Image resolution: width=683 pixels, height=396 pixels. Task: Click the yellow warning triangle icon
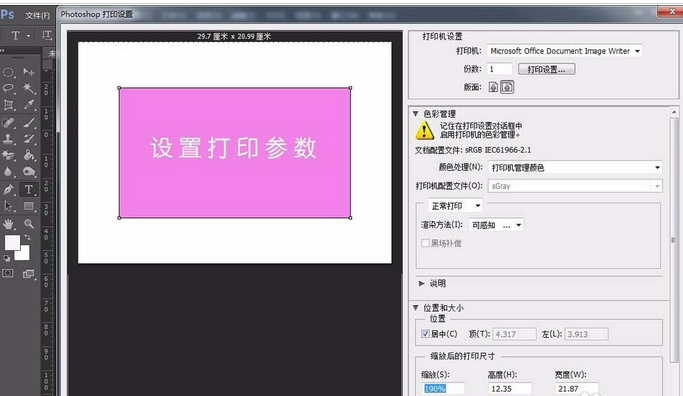point(425,130)
